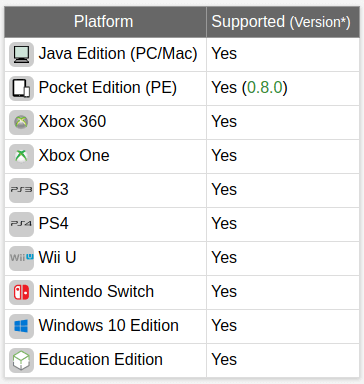Click the Windows 10 Edition logo icon

(21, 326)
